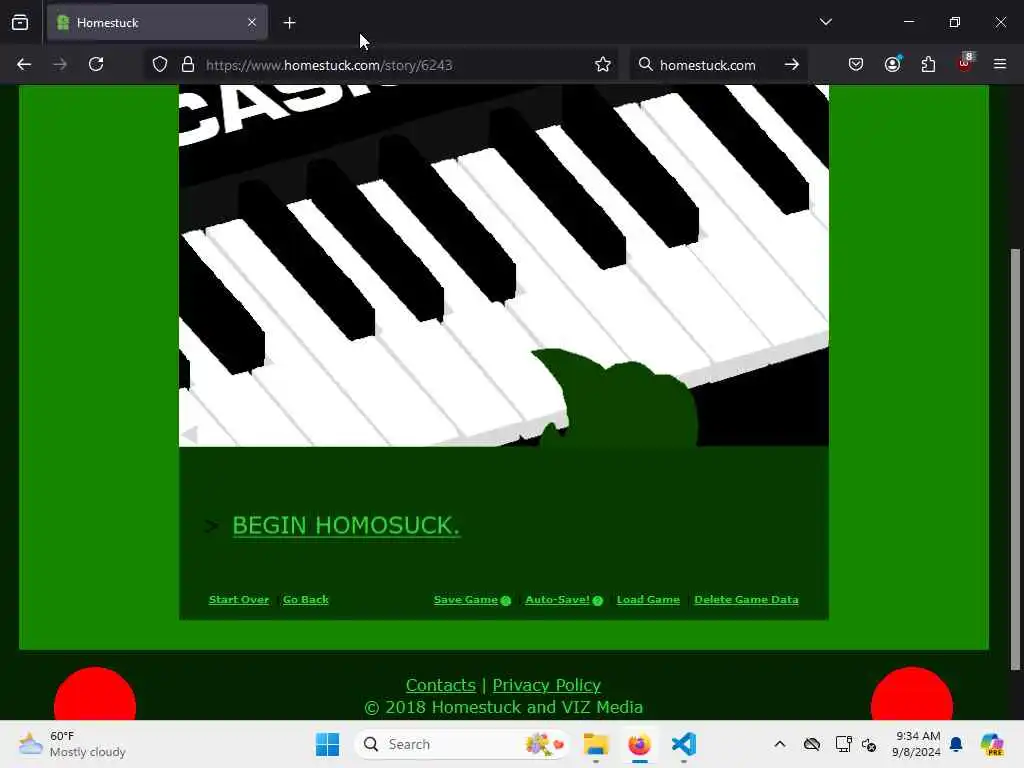
Task: Close the Homestuck tab
Action: (252, 22)
